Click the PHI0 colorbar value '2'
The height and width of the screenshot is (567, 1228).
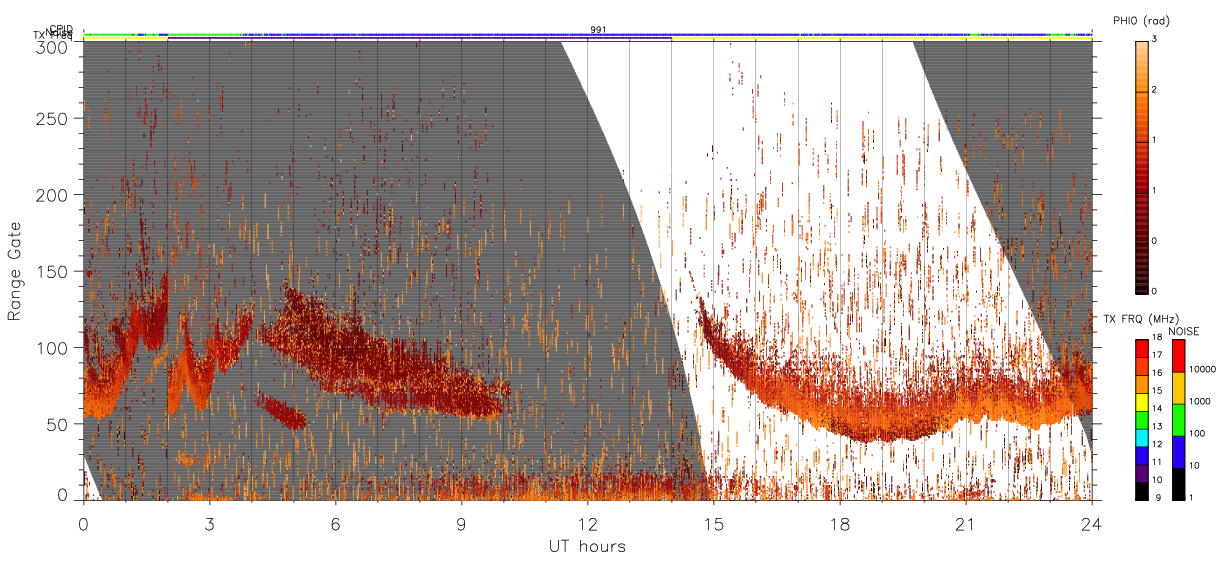1156,88
